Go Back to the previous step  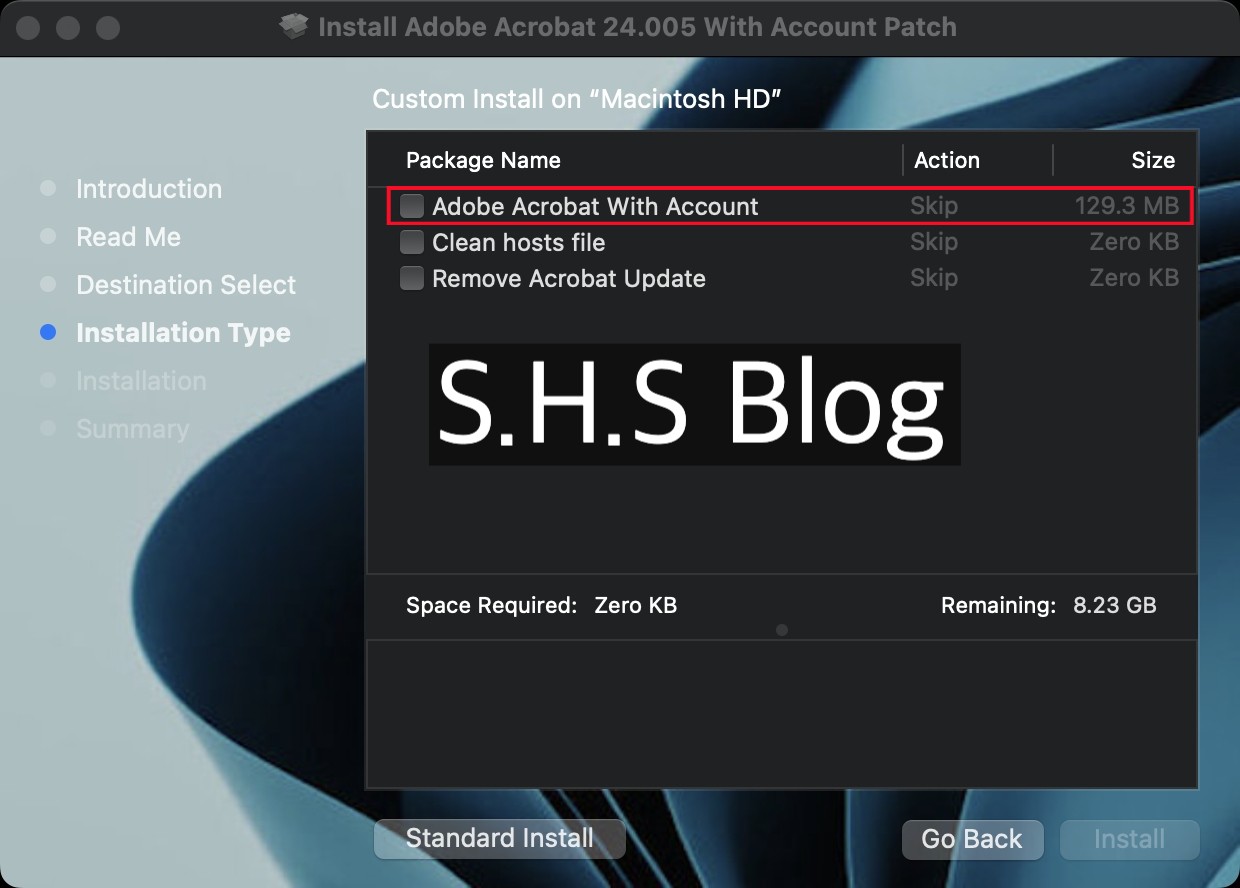coord(972,839)
